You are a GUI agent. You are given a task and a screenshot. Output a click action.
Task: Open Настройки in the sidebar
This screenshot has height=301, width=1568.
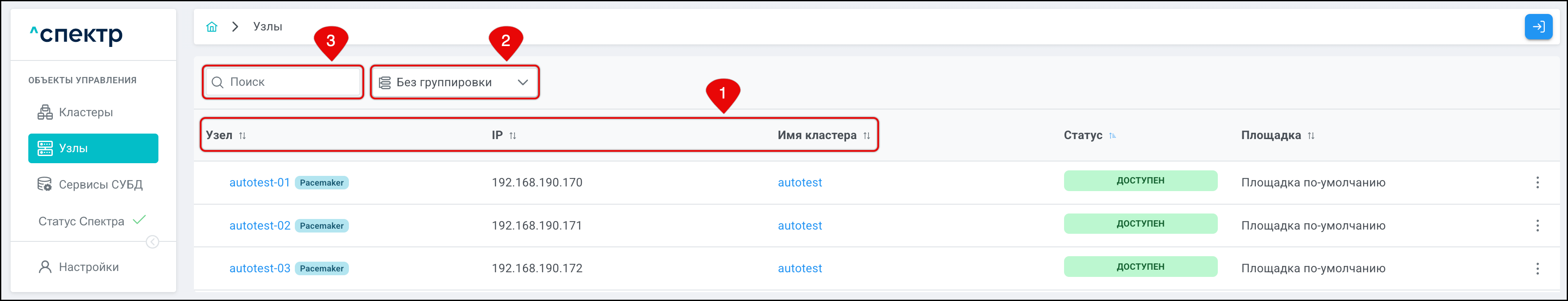tap(88, 267)
